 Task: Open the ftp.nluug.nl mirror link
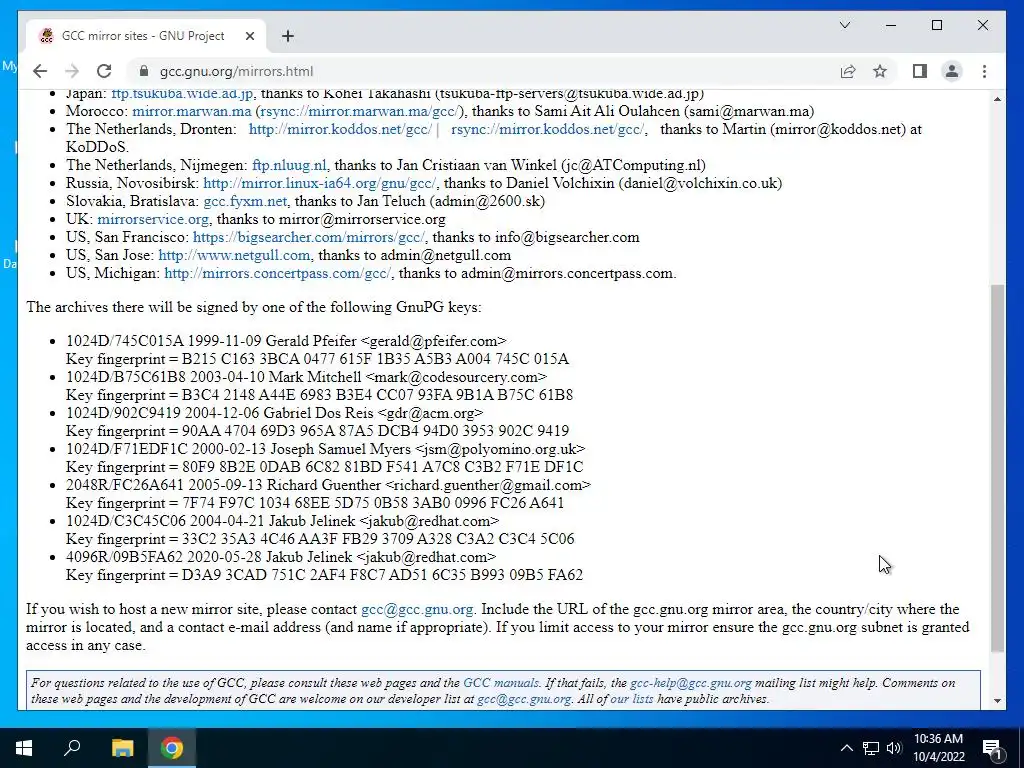pos(289,165)
